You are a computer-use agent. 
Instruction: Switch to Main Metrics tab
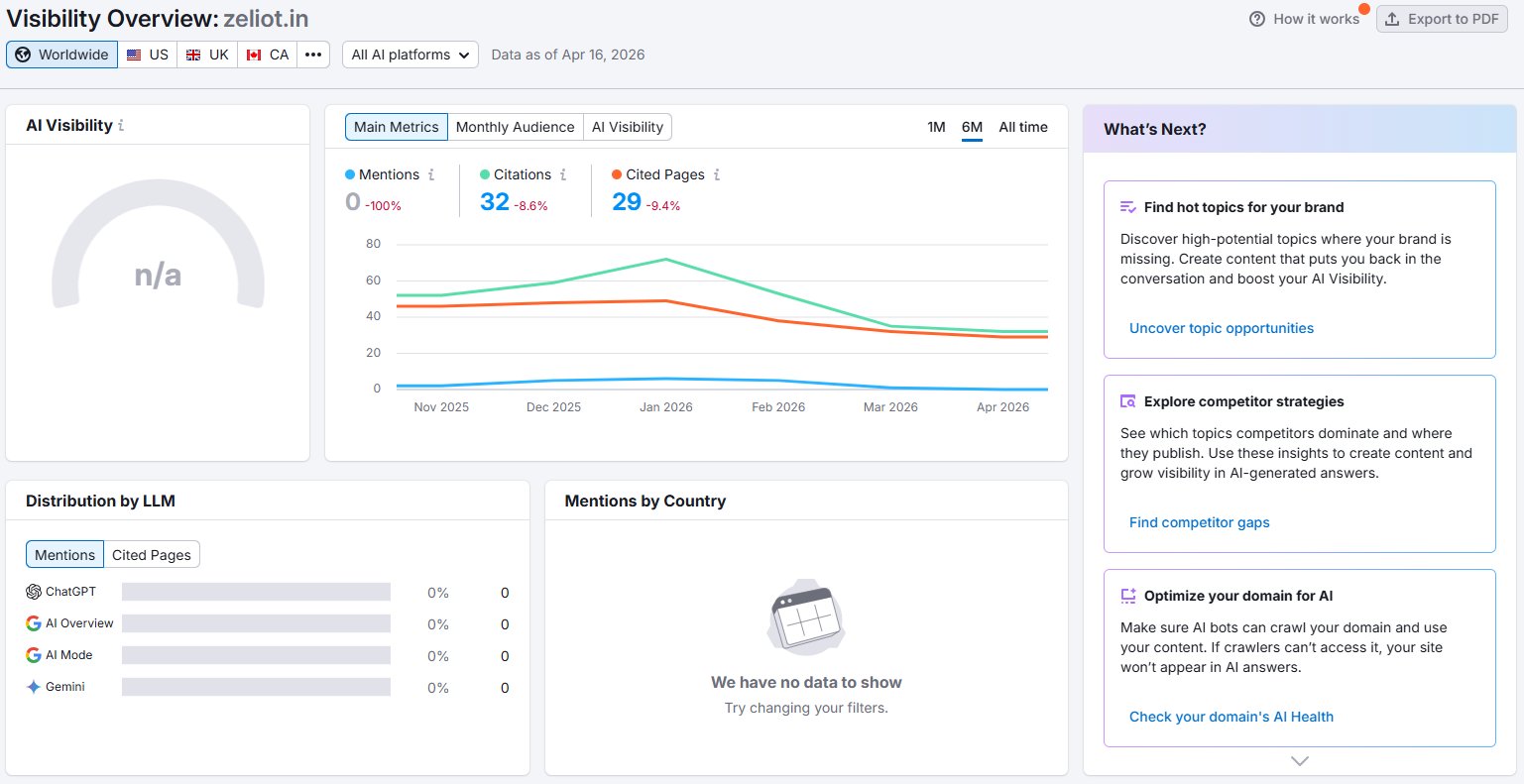click(x=396, y=127)
